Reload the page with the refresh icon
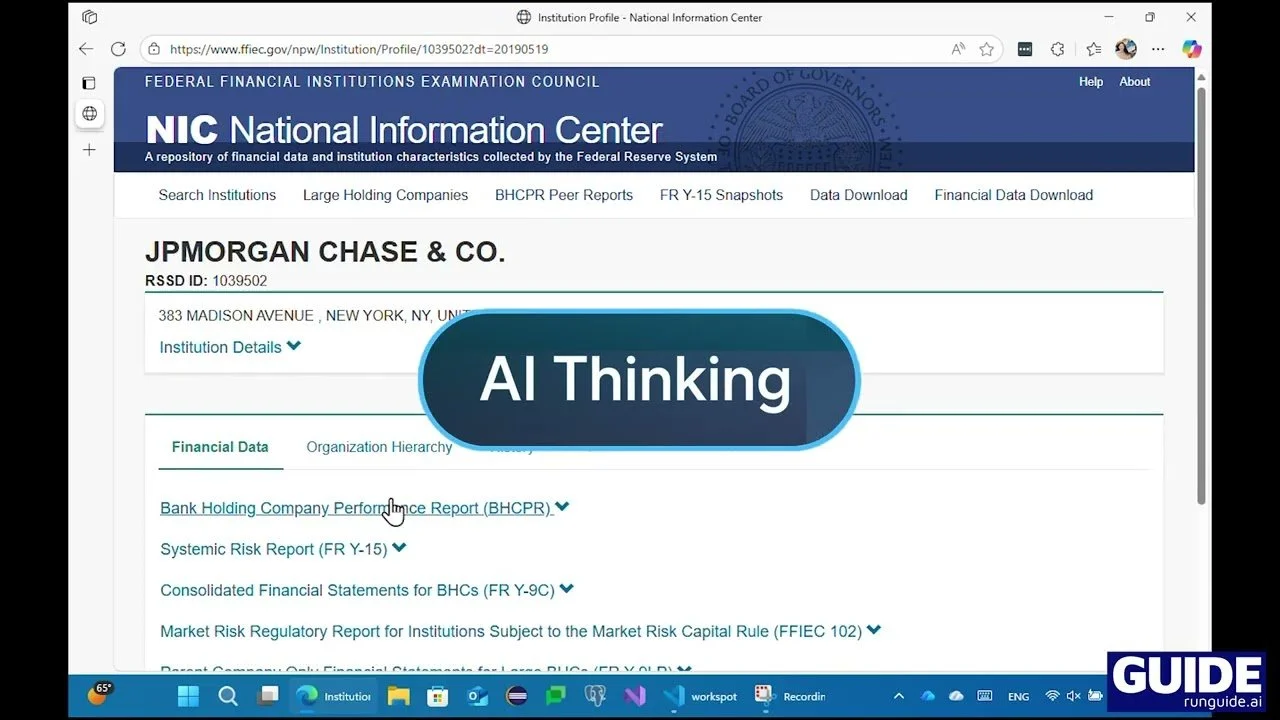The height and width of the screenshot is (720, 1280). tap(118, 49)
